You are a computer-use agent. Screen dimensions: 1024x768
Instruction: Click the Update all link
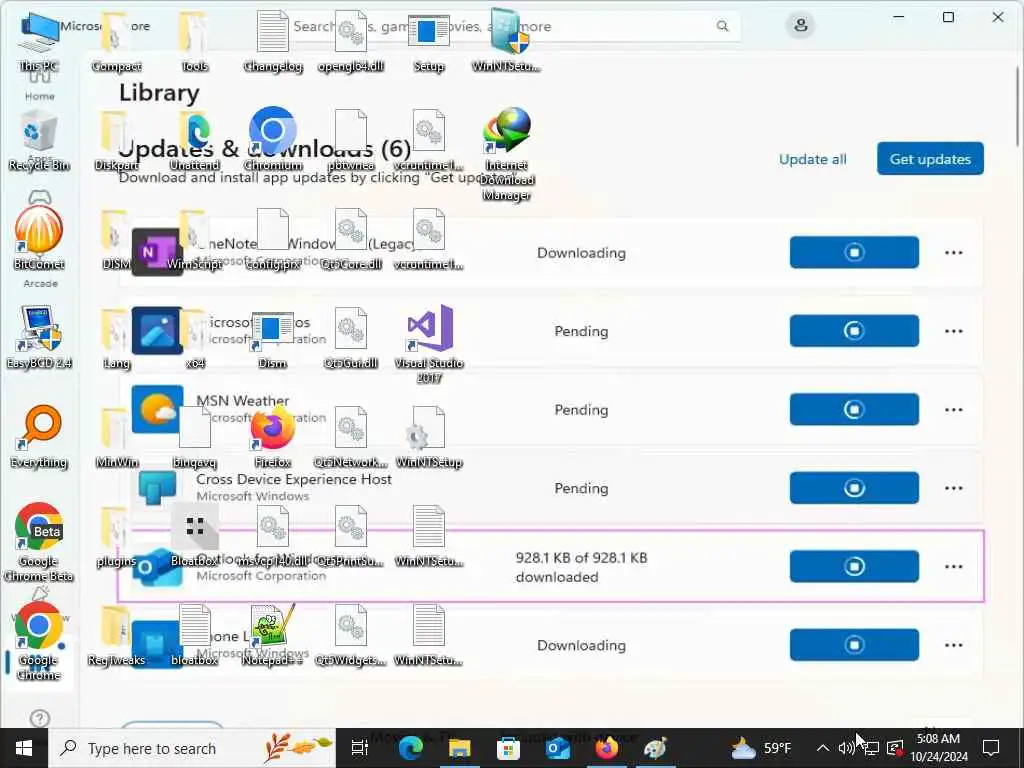pos(812,159)
